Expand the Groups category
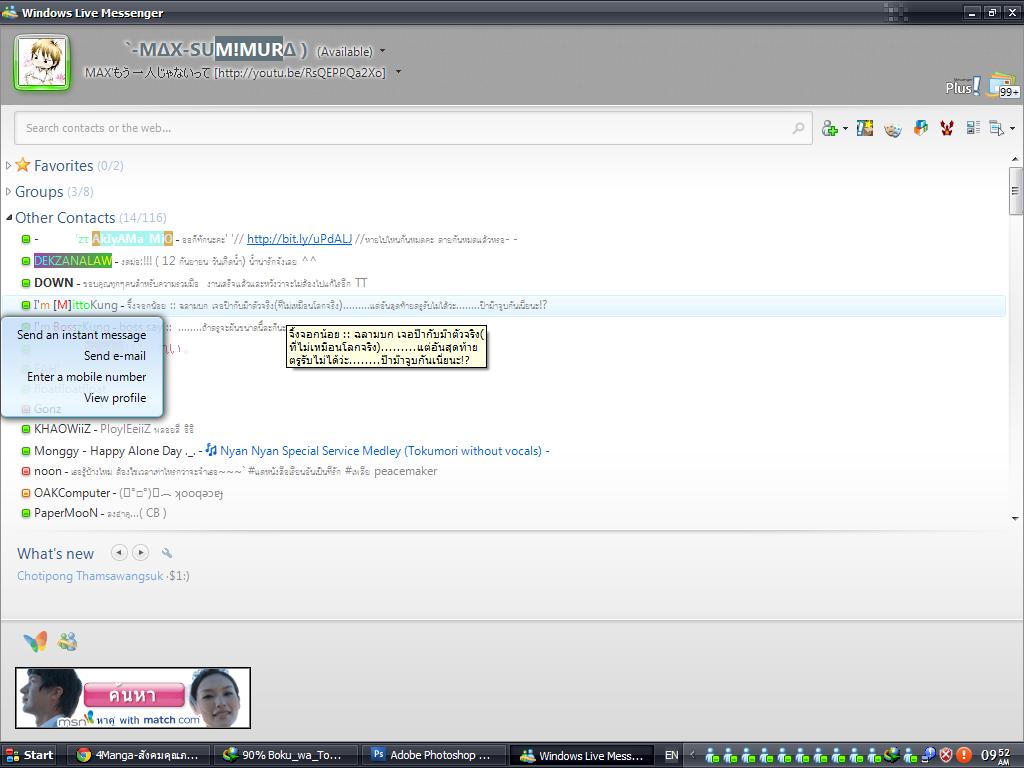1024x768 pixels. click(8, 191)
